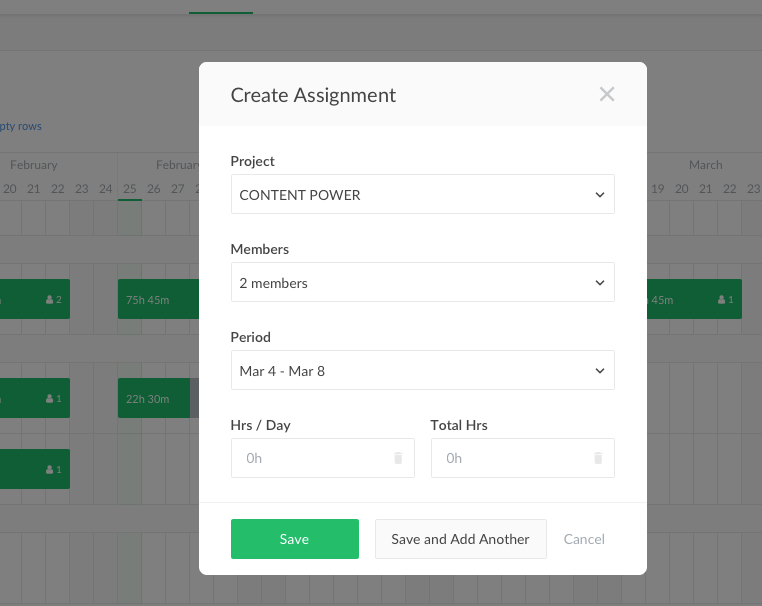
Task: Click the empty rows link
Action: point(21,126)
